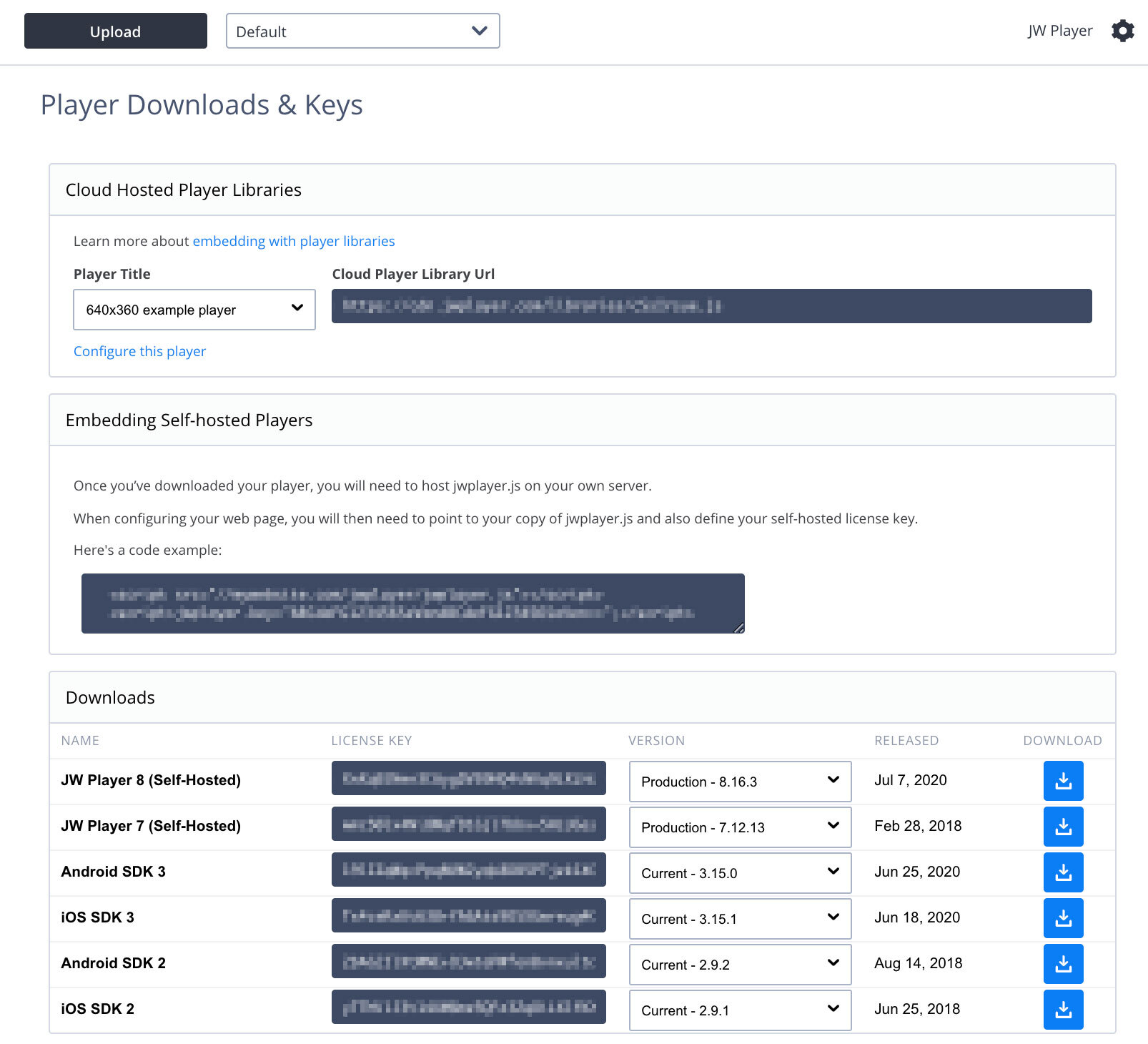Download JW Player 7 (Self-Hosted)
The height and width of the screenshot is (1044, 1148).
pyautogui.click(x=1063, y=827)
